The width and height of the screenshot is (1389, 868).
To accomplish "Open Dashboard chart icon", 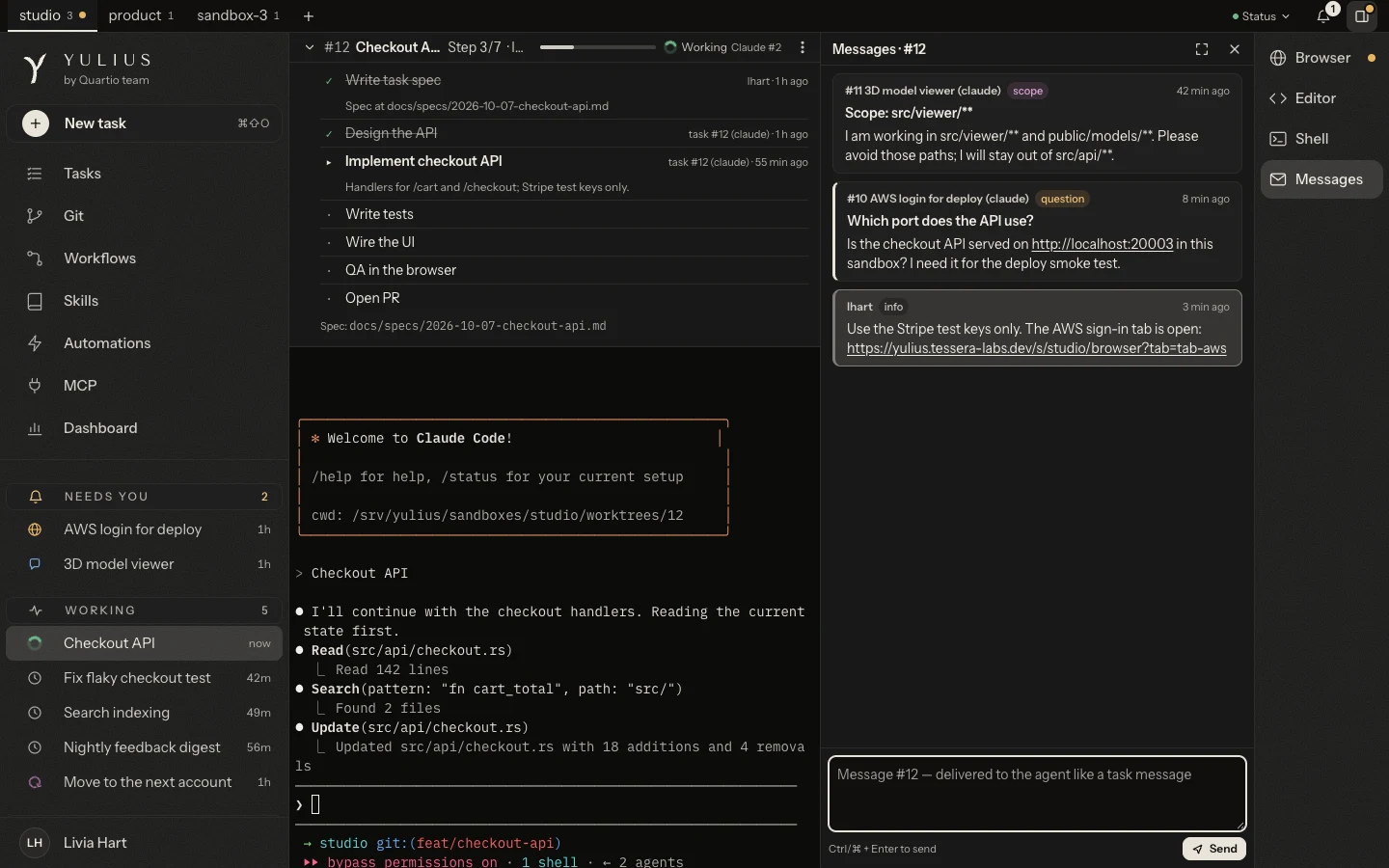I will tap(35, 428).
